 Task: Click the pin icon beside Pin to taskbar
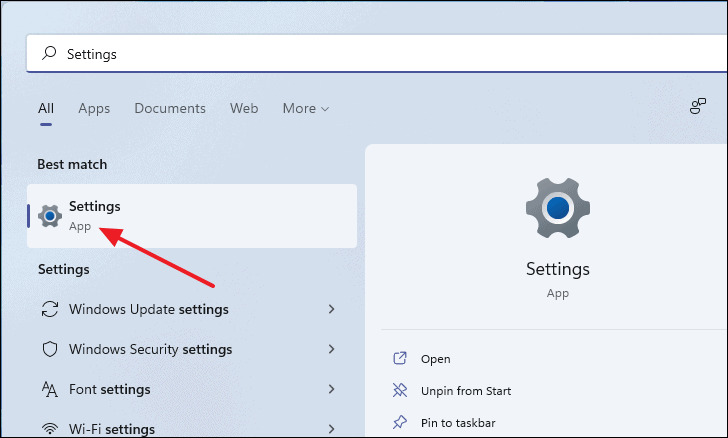tap(400, 422)
